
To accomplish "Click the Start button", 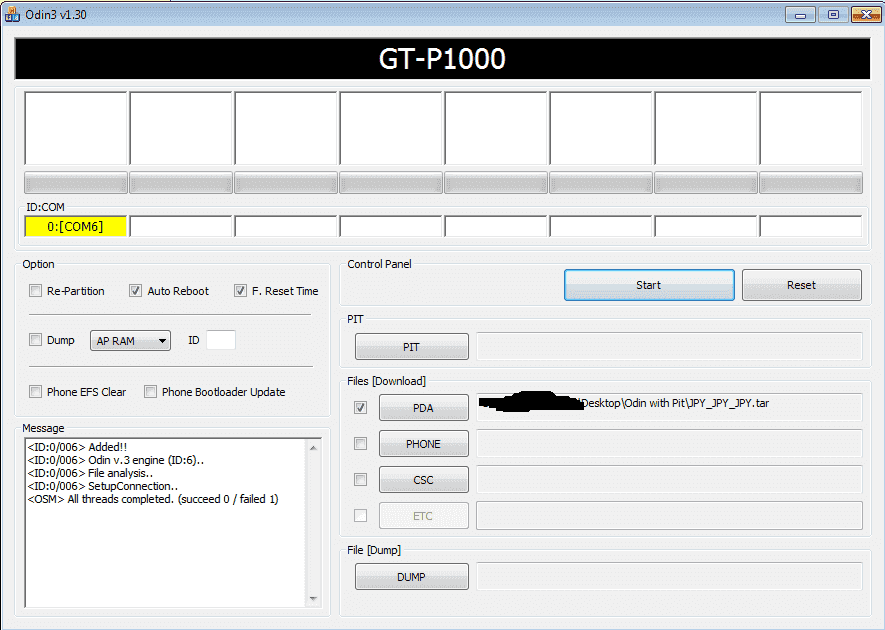I will [649, 285].
